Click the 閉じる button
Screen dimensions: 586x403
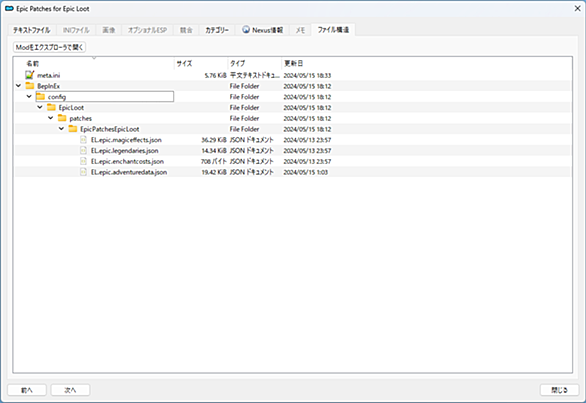559,390
